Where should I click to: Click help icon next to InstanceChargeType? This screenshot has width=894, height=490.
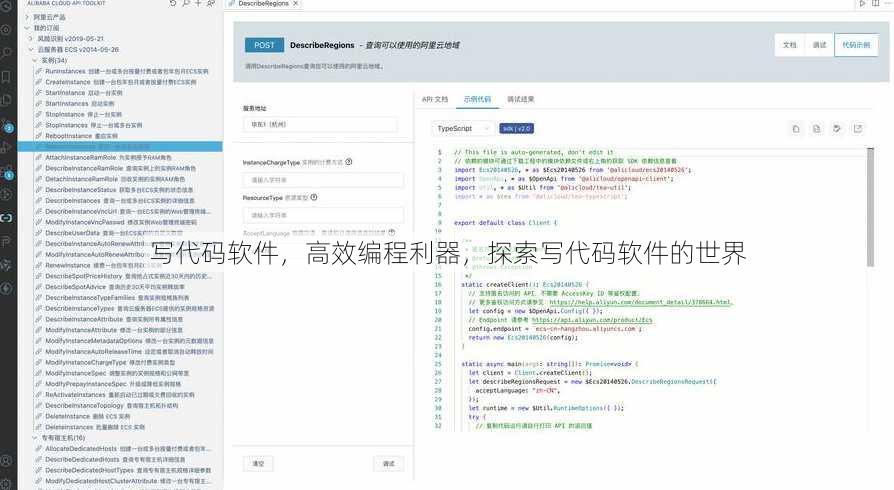[x=348, y=162]
